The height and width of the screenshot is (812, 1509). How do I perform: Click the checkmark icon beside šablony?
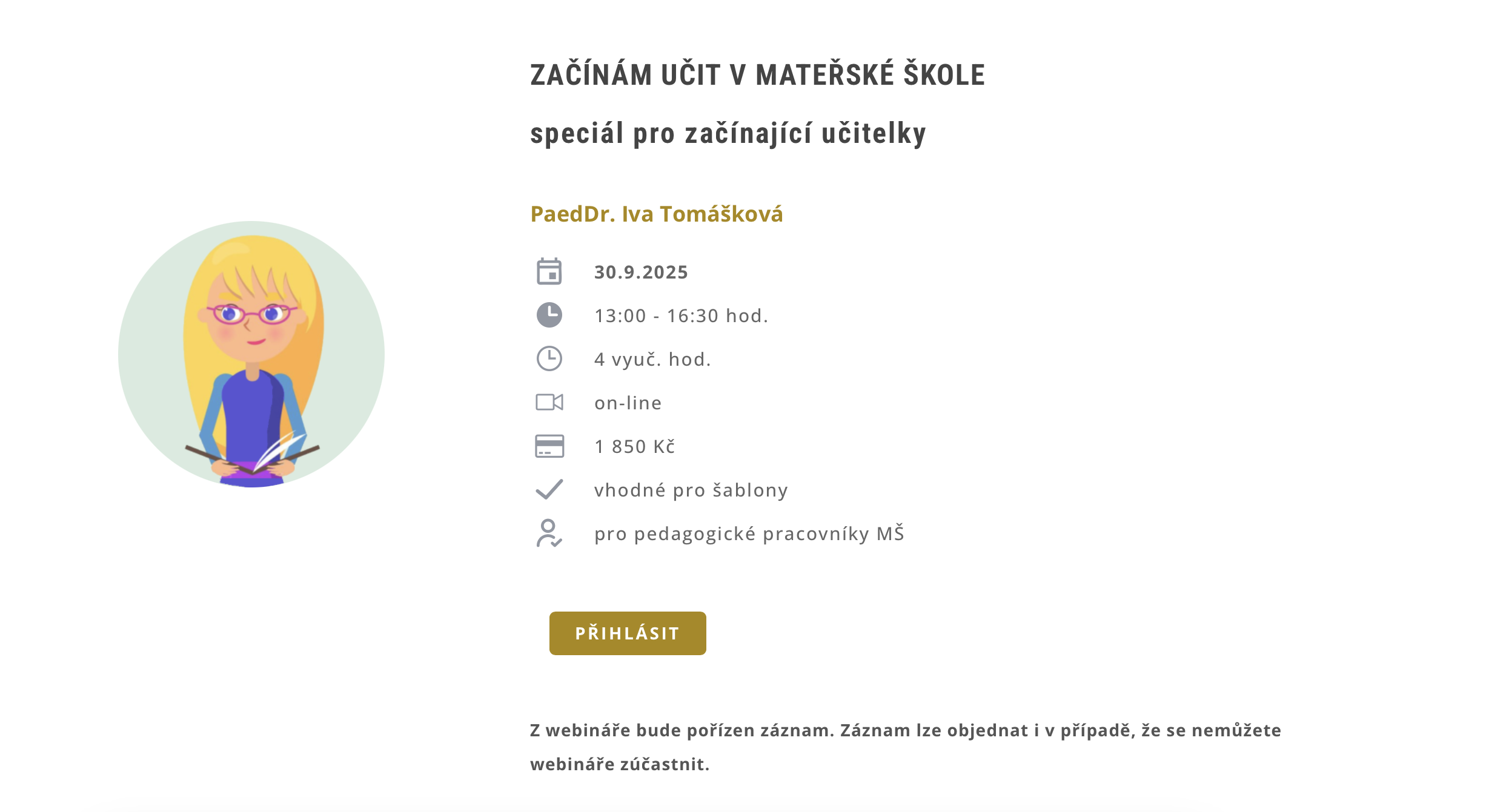pyautogui.click(x=549, y=489)
